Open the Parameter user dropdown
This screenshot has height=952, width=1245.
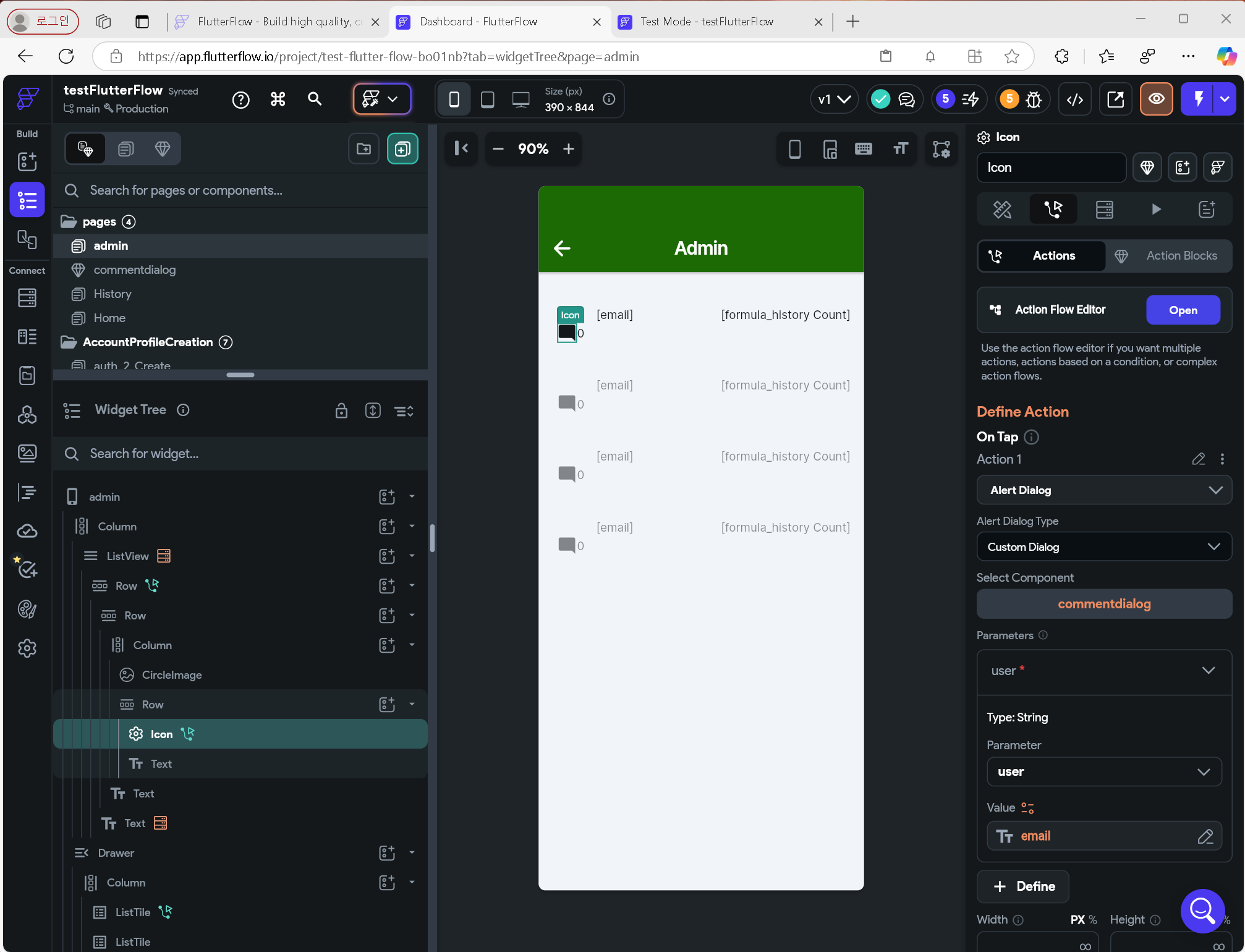pos(1104,771)
